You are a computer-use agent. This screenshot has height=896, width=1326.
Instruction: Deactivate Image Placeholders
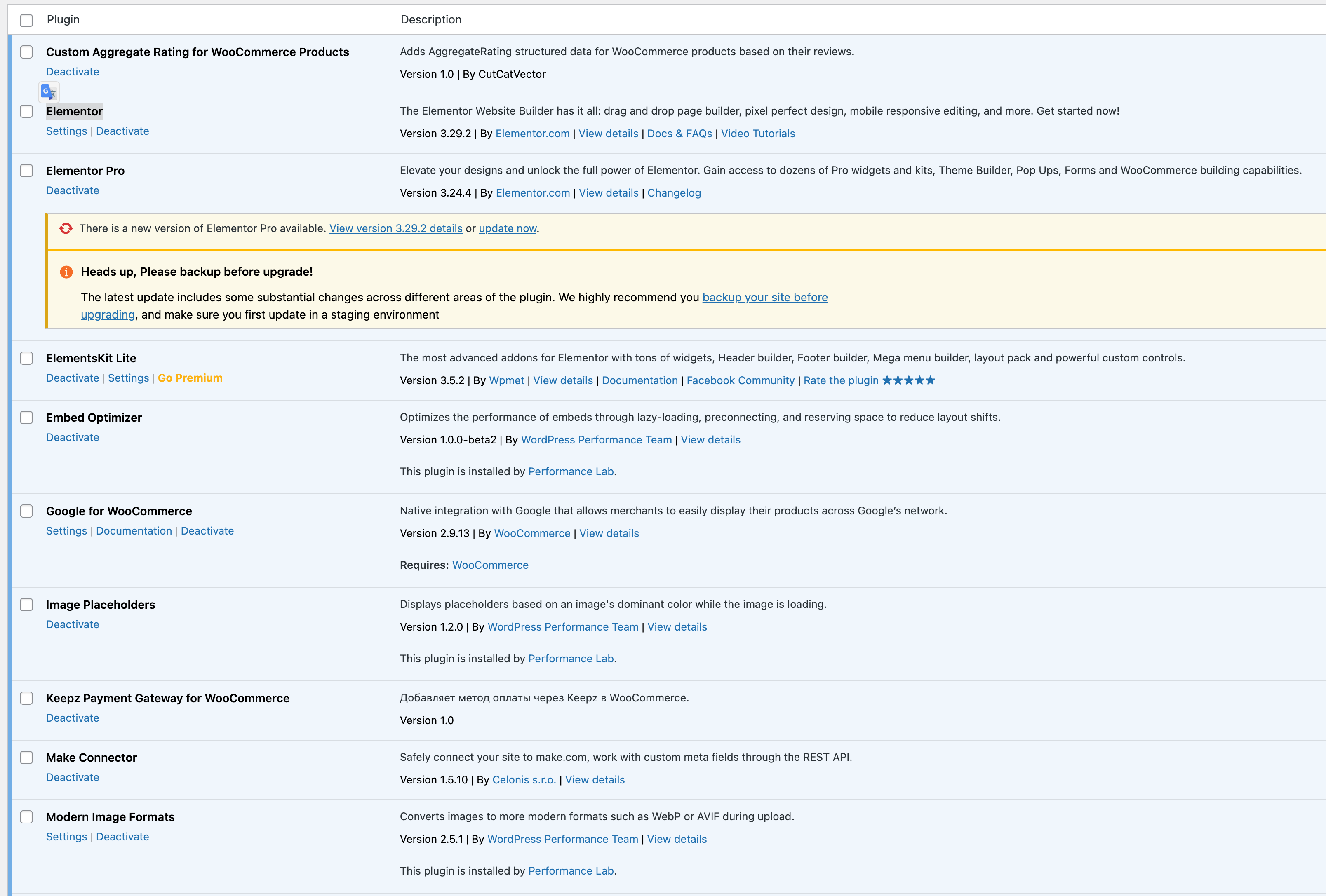[x=73, y=624]
